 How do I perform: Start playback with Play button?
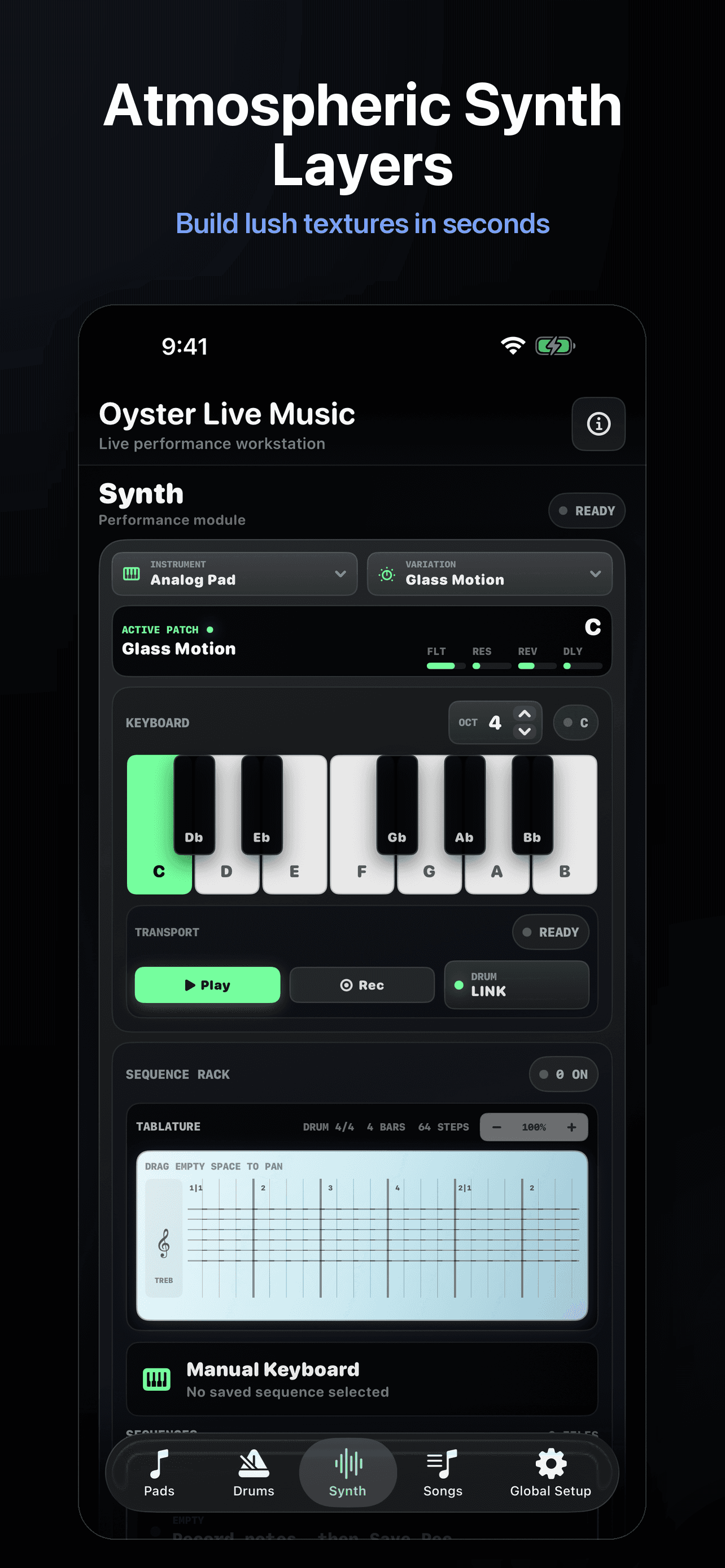(x=208, y=984)
